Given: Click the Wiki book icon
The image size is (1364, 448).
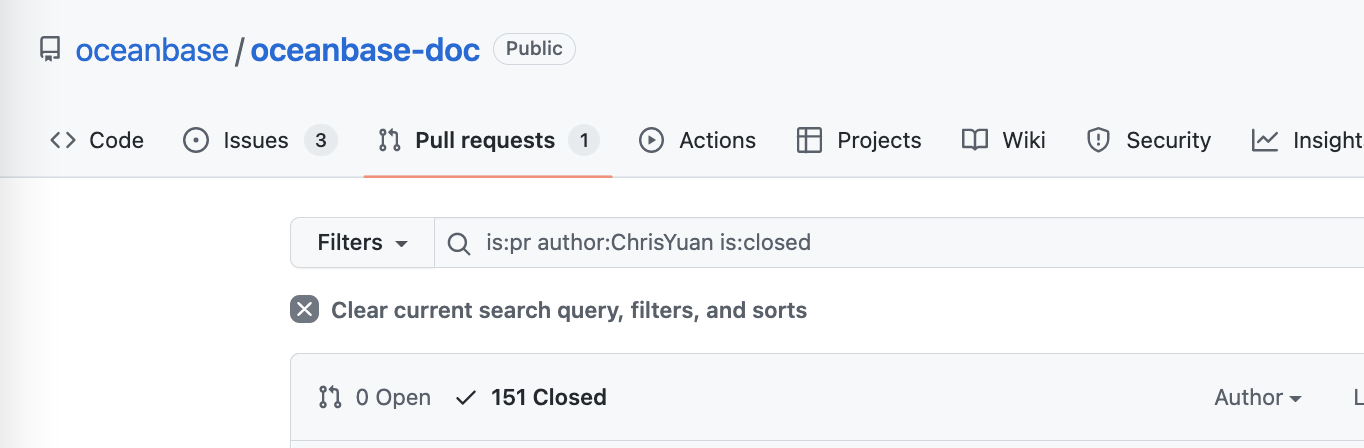Looking at the screenshot, I should click(975, 141).
